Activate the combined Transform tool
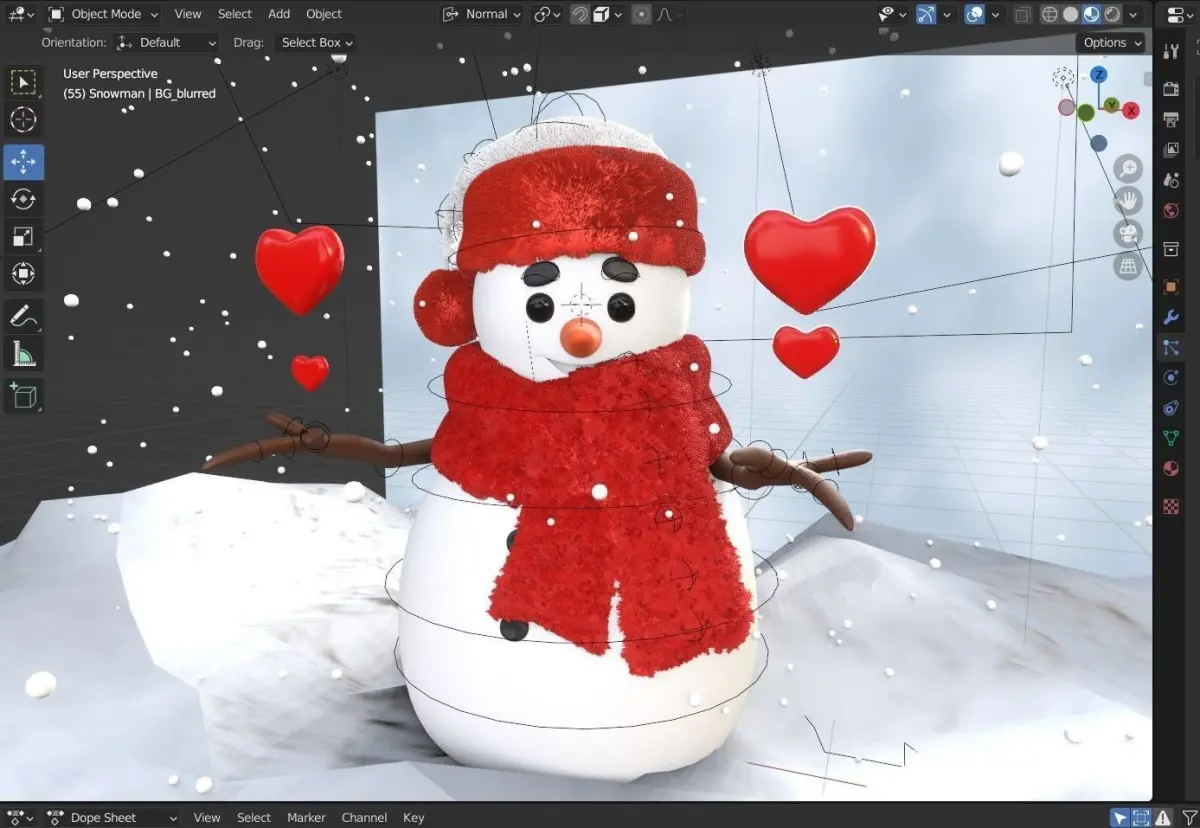 (23, 273)
